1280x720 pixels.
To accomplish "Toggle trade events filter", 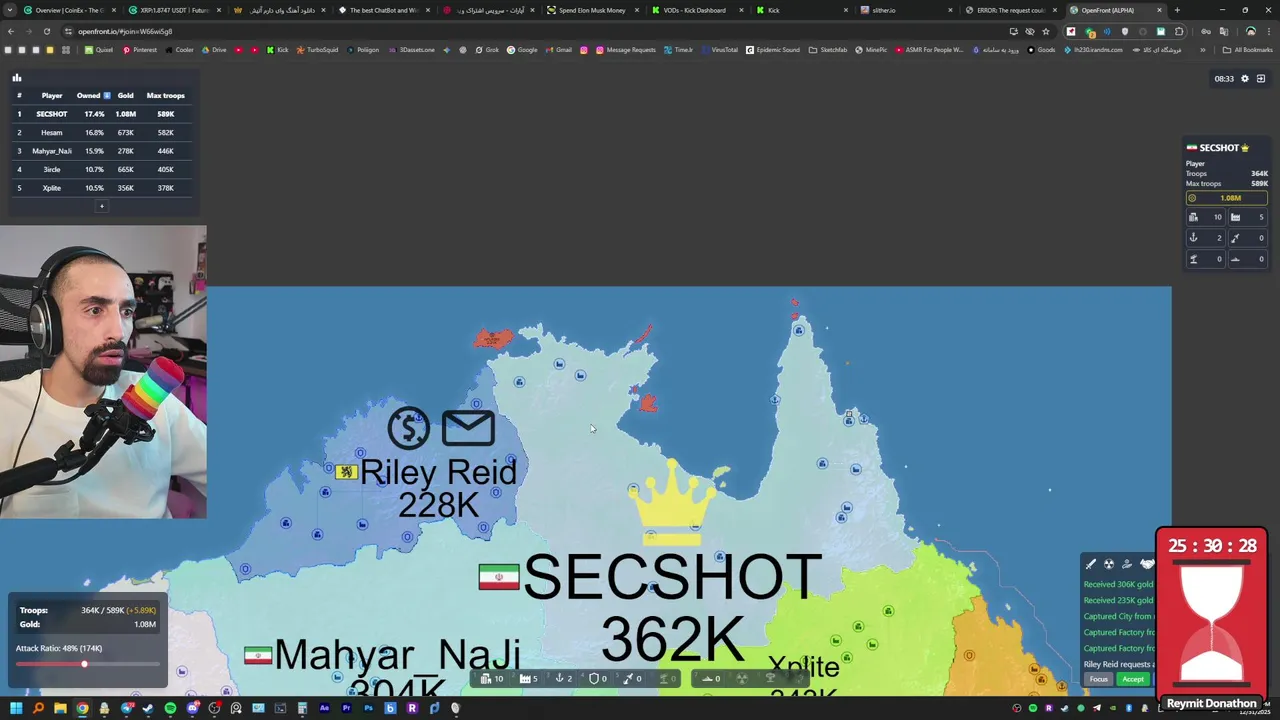I will click(x=1127, y=564).
